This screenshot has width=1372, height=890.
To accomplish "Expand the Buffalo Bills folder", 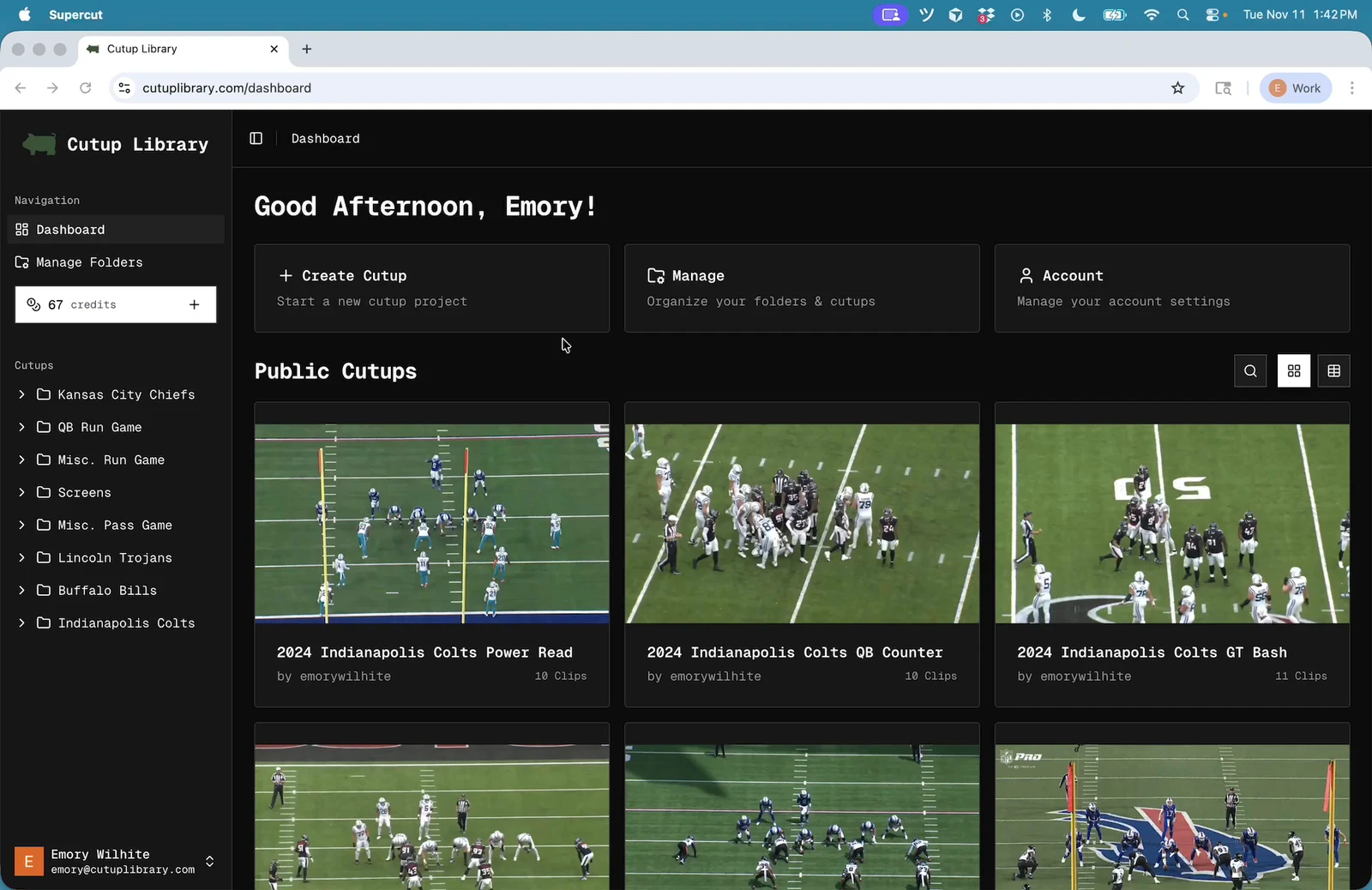I will (21, 590).
